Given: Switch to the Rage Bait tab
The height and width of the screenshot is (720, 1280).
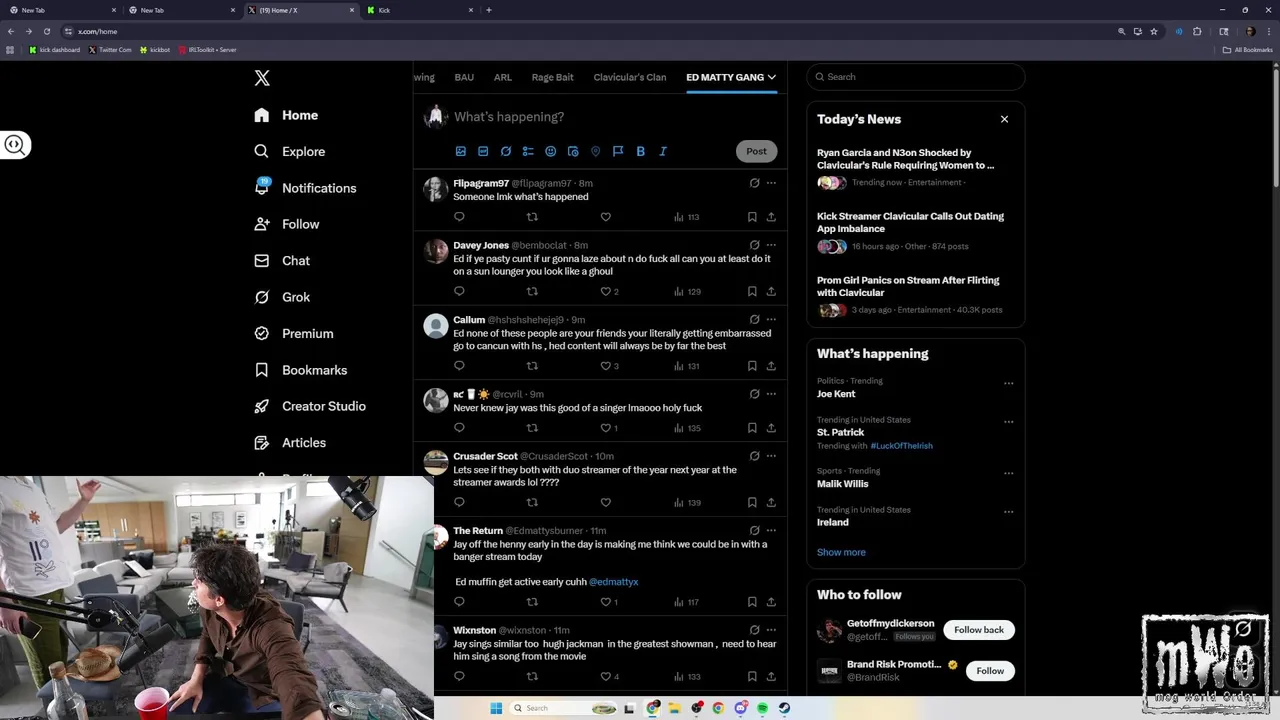Looking at the screenshot, I should click(553, 77).
